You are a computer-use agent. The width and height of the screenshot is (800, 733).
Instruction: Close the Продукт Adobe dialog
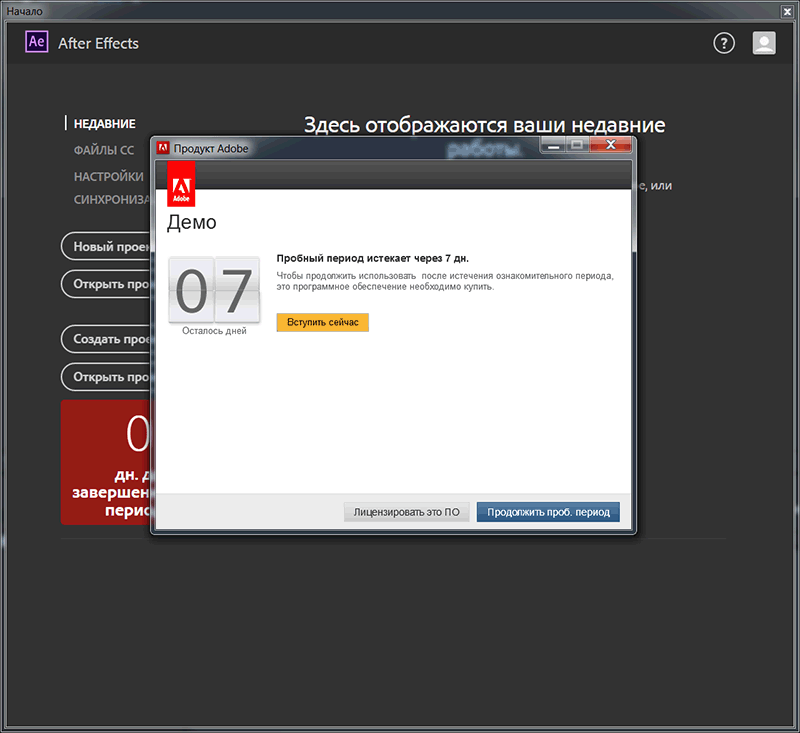point(610,145)
